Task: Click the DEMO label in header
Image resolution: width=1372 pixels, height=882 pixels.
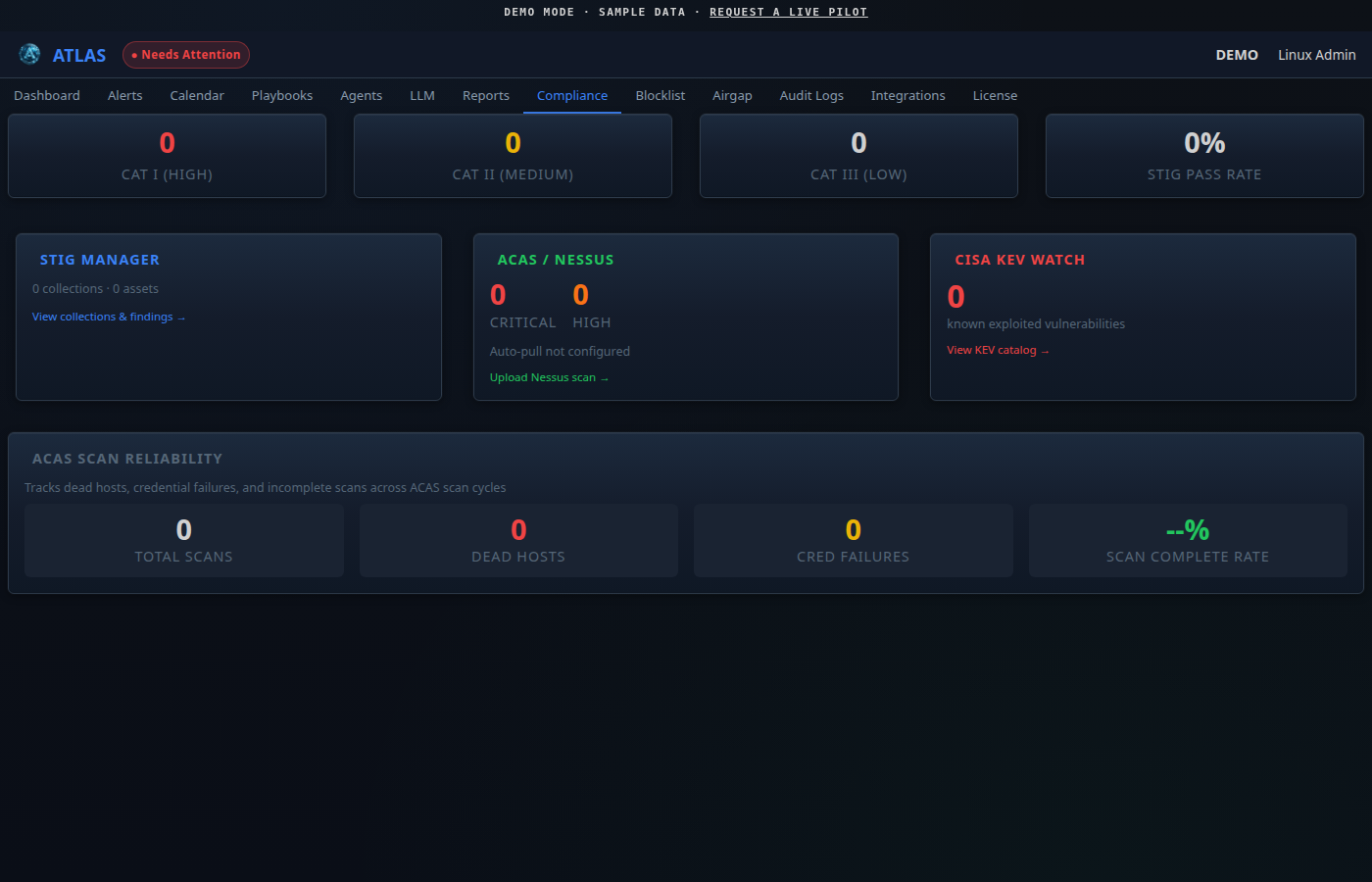Action: point(1237,55)
